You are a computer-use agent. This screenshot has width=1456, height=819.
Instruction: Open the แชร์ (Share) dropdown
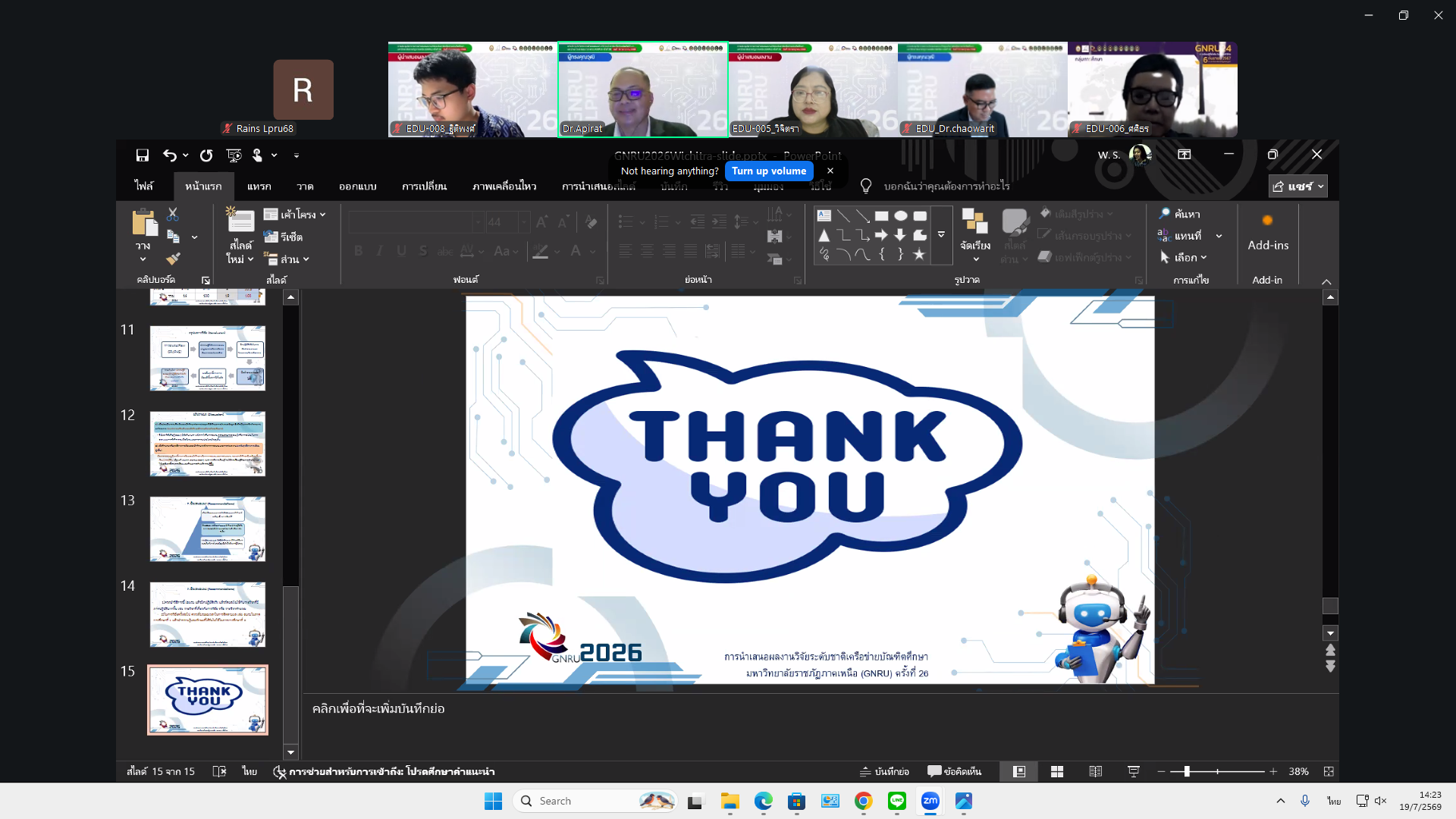point(1298,187)
